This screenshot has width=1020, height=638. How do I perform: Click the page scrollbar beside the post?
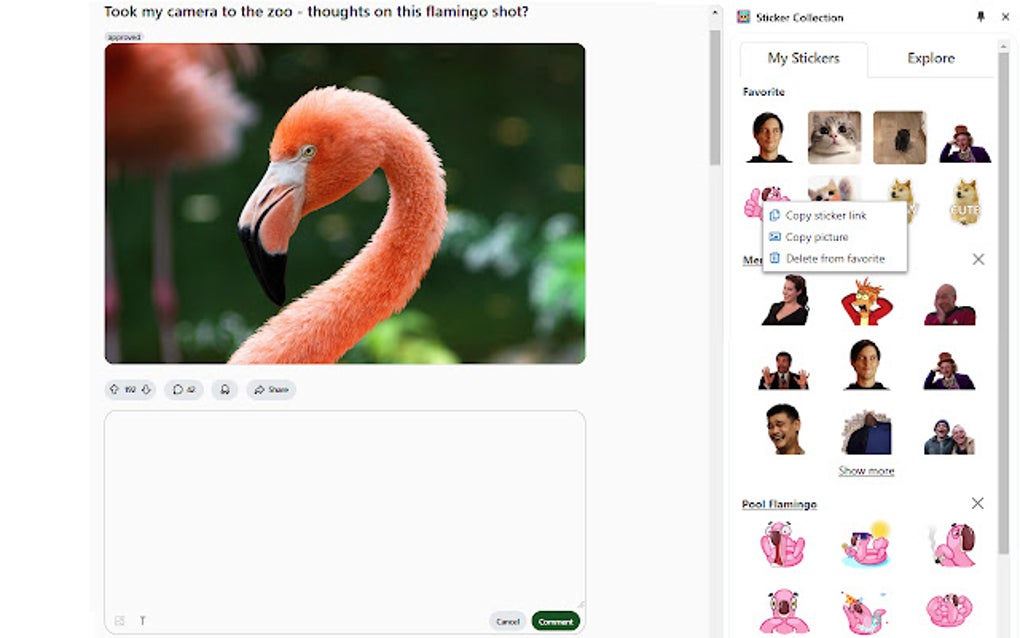coord(715,98)
